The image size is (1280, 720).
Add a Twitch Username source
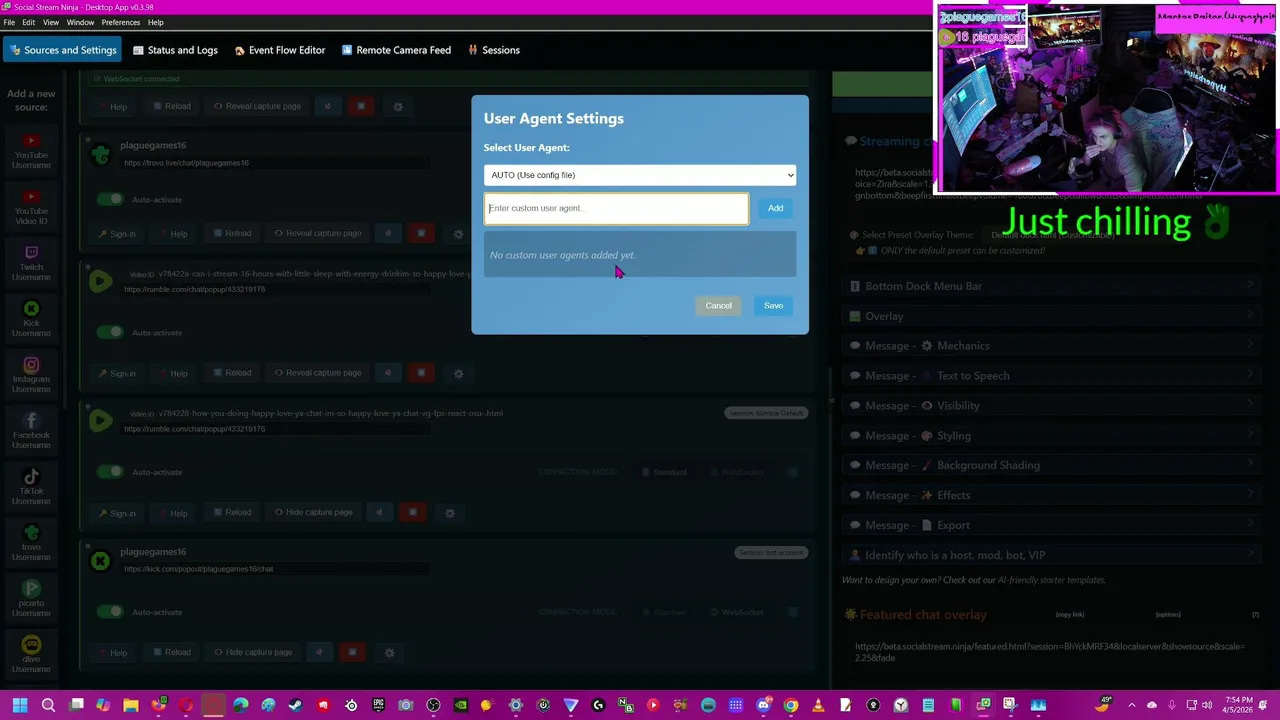(x=31, y=261)
